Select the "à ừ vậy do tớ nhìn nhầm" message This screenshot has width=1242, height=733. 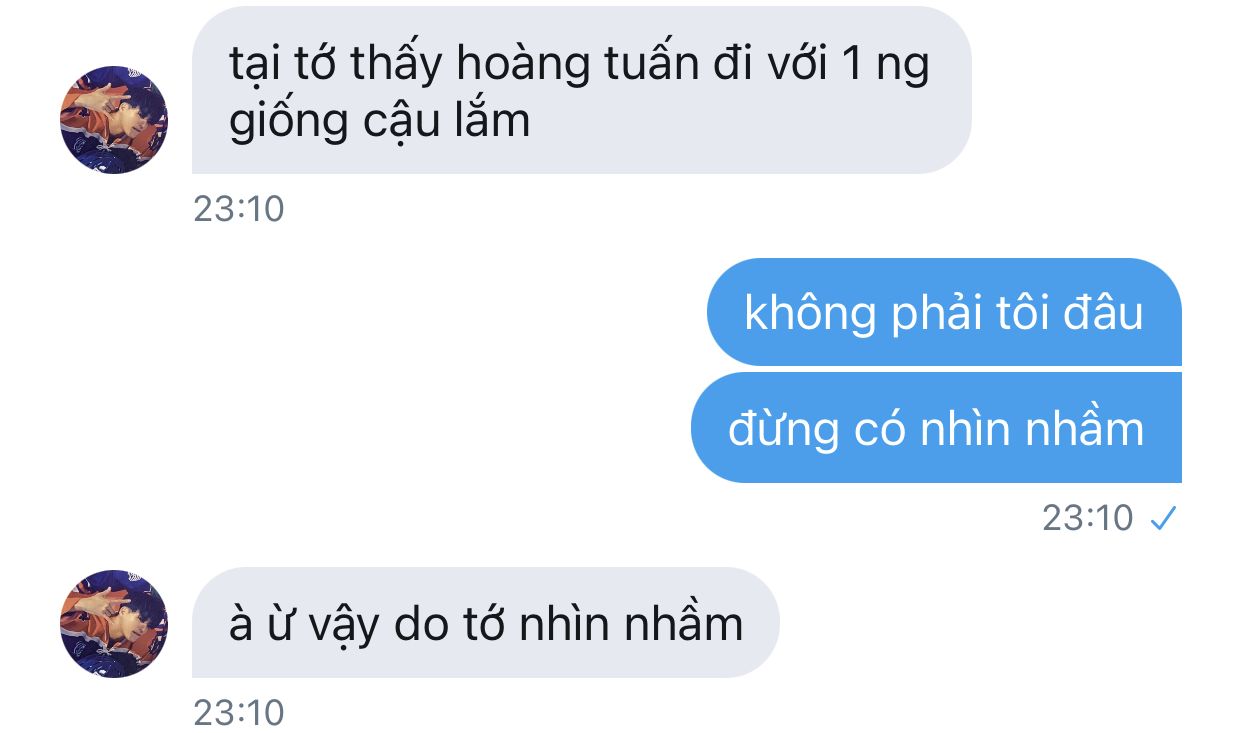point(485,623)
